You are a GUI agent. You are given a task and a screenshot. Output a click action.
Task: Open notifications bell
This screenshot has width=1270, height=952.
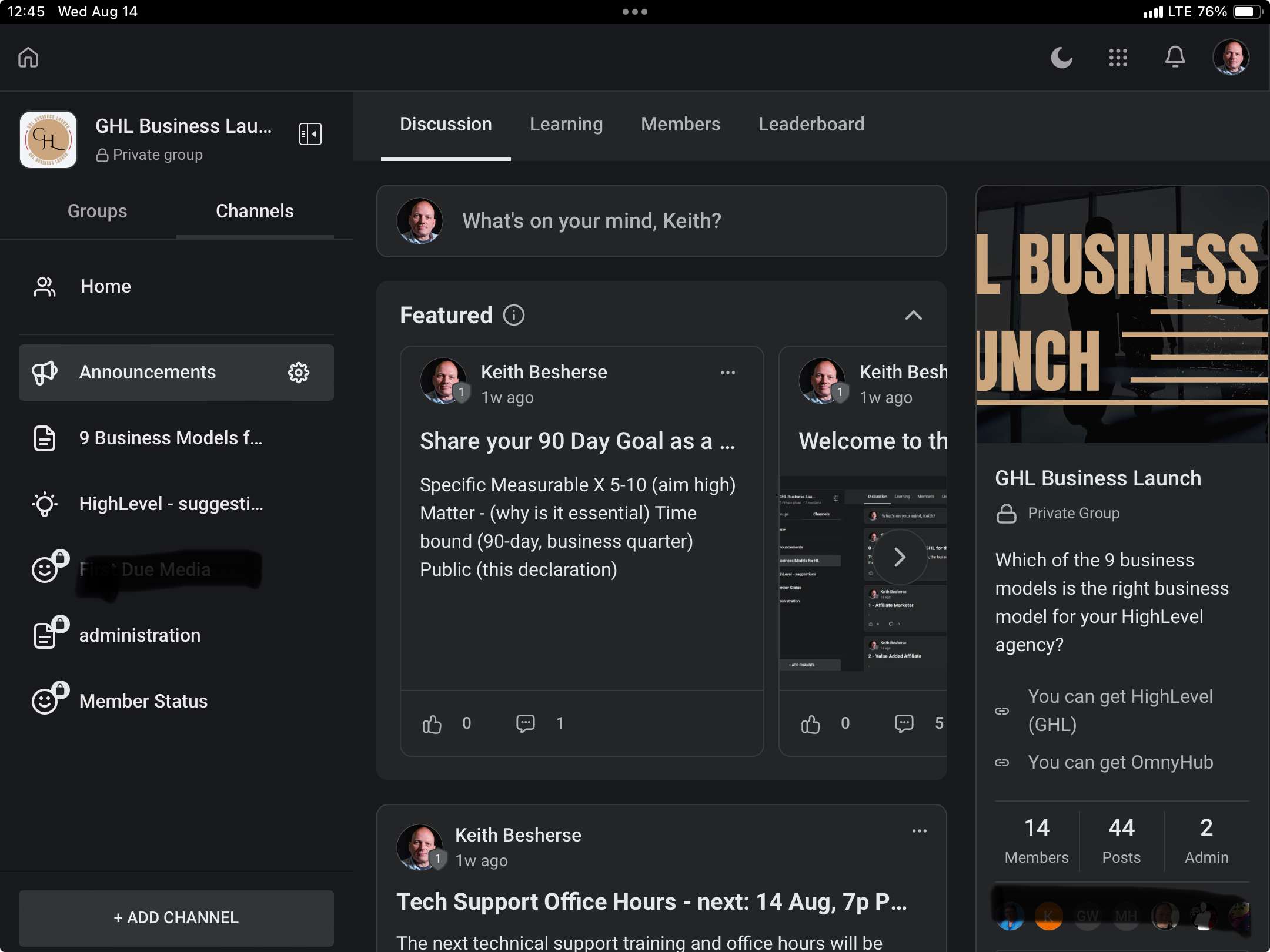click(1175, 58)
